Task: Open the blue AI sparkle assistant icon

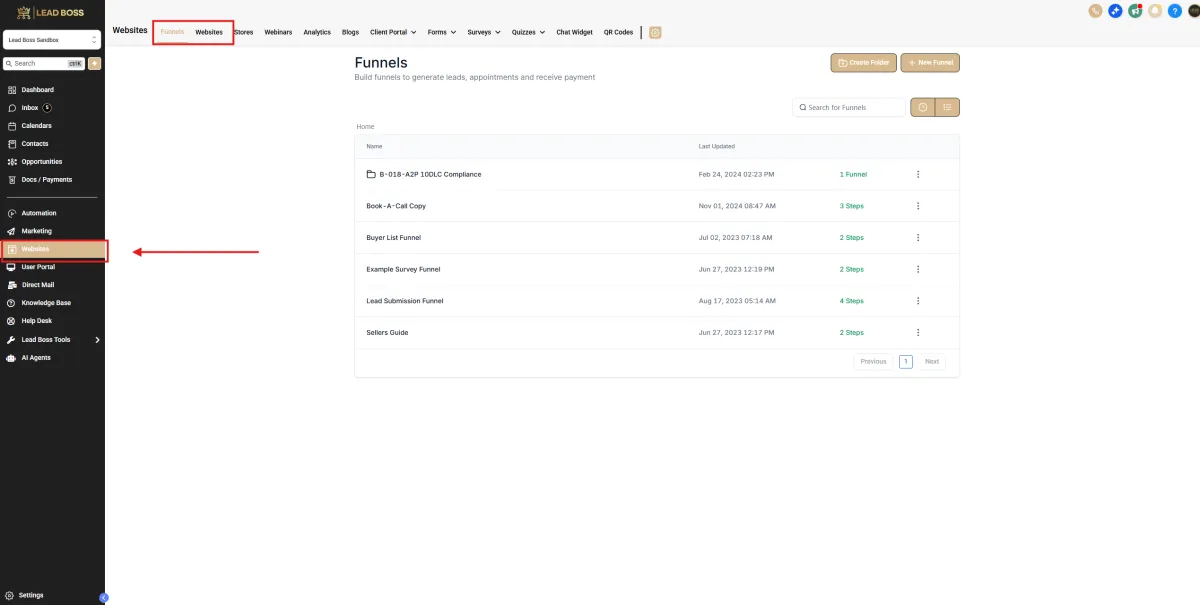Action: click(x=1116, y=11)
